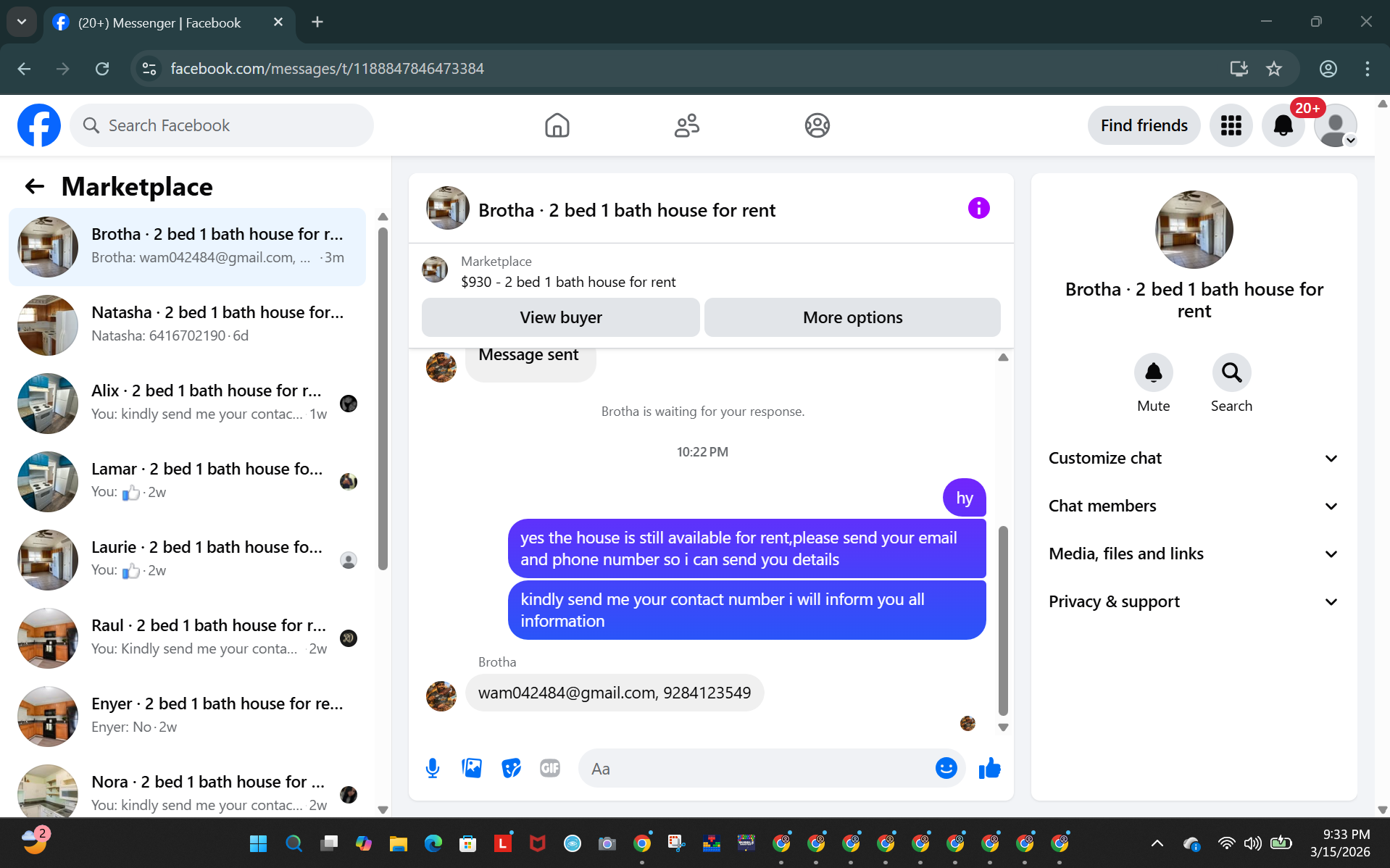Open the Facebook logo home link
The width and height of the screenshot is (1390, 868).
click(39, 125)
